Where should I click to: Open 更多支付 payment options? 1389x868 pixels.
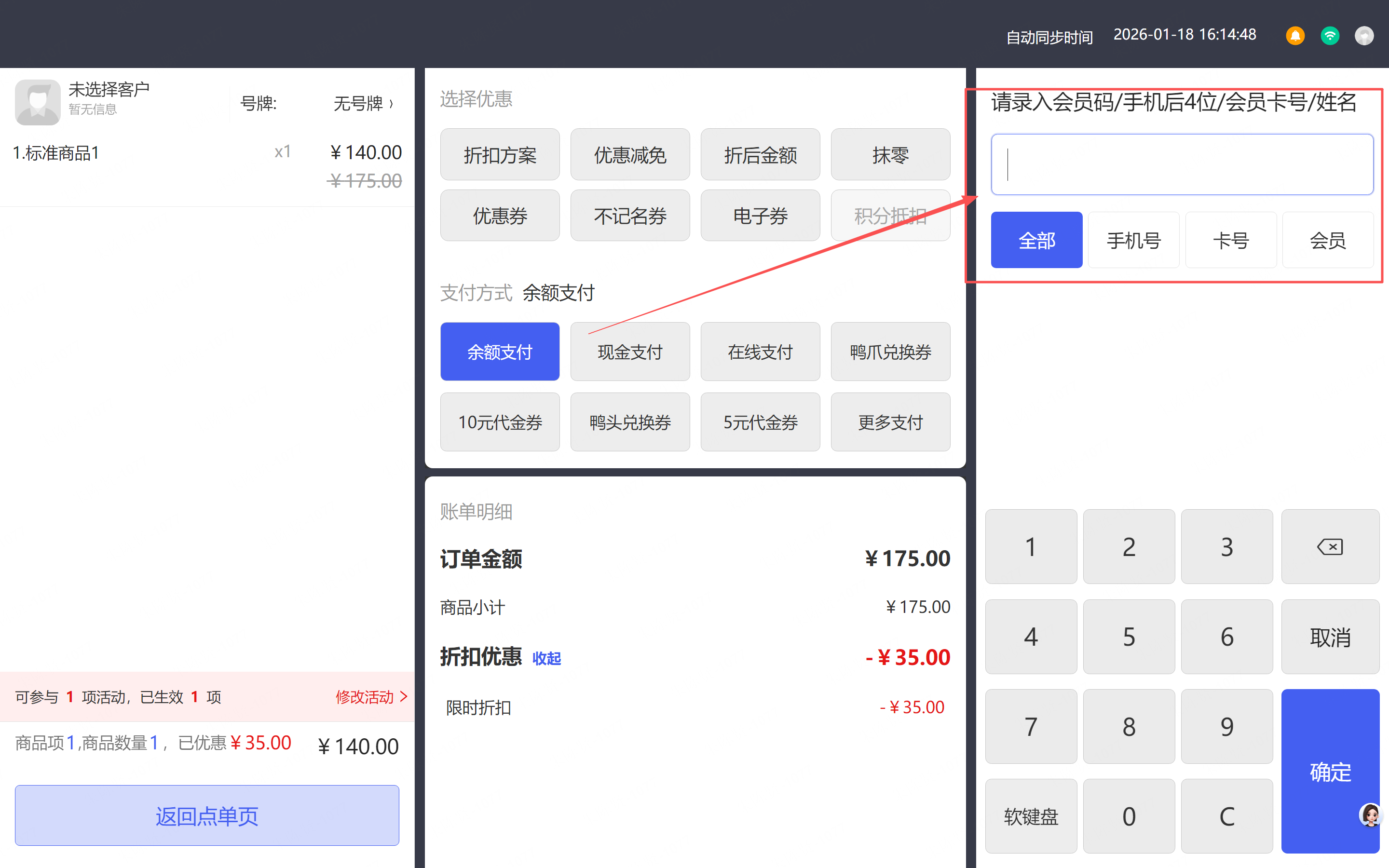pos(890,422)
